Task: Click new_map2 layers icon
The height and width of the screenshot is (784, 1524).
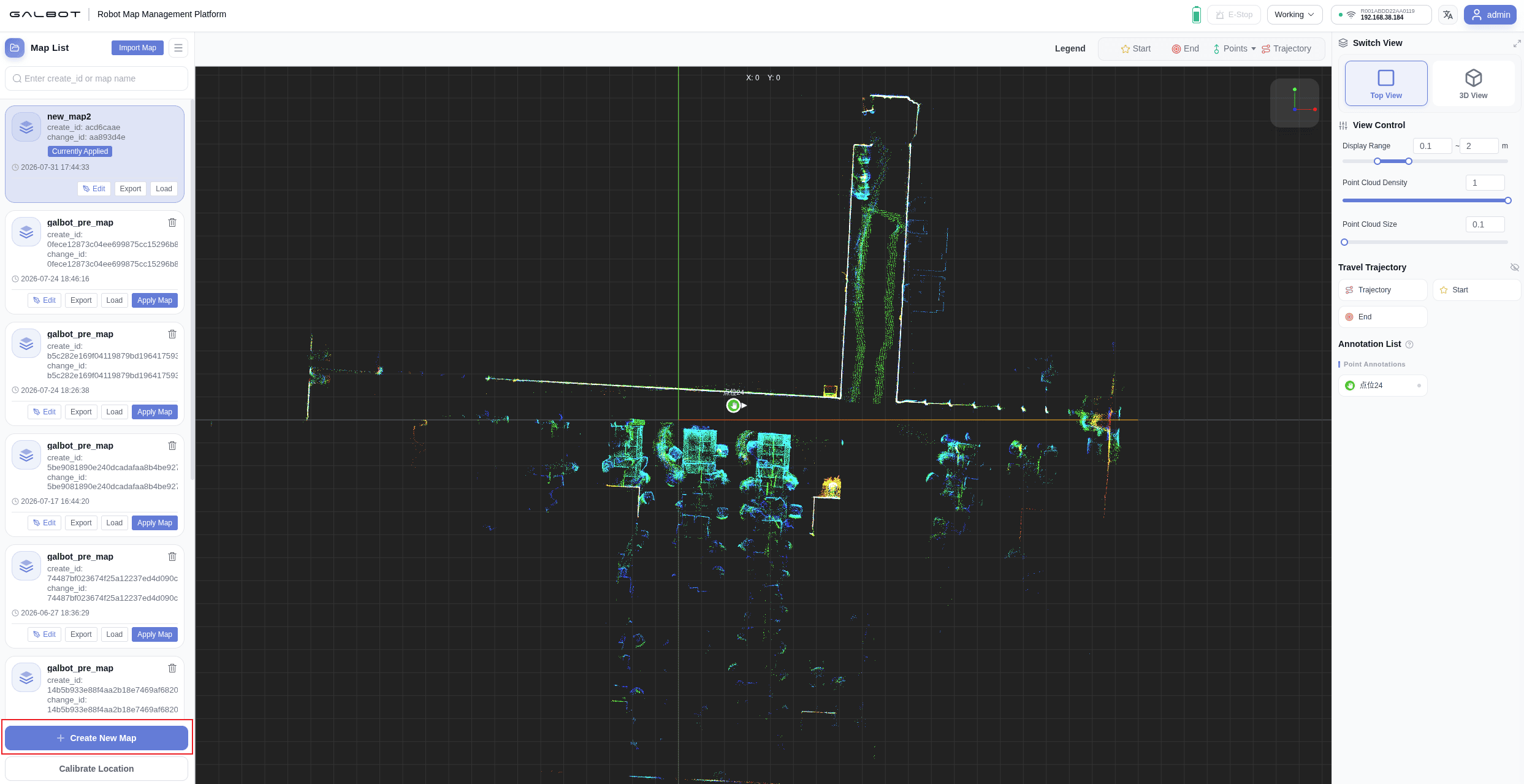Action: click(26, 127)
